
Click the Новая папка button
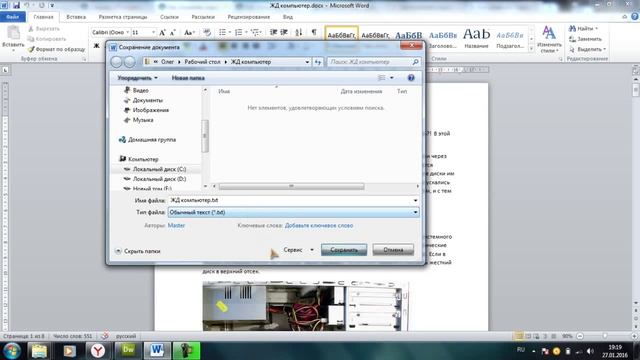coord(188,78)
